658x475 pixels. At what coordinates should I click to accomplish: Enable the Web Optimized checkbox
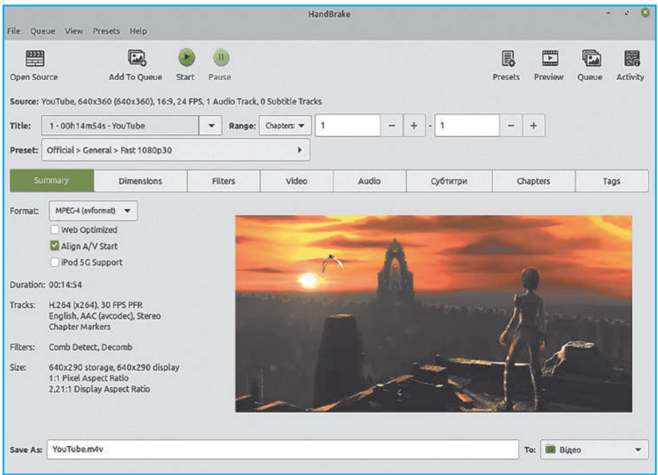(55, 229)
